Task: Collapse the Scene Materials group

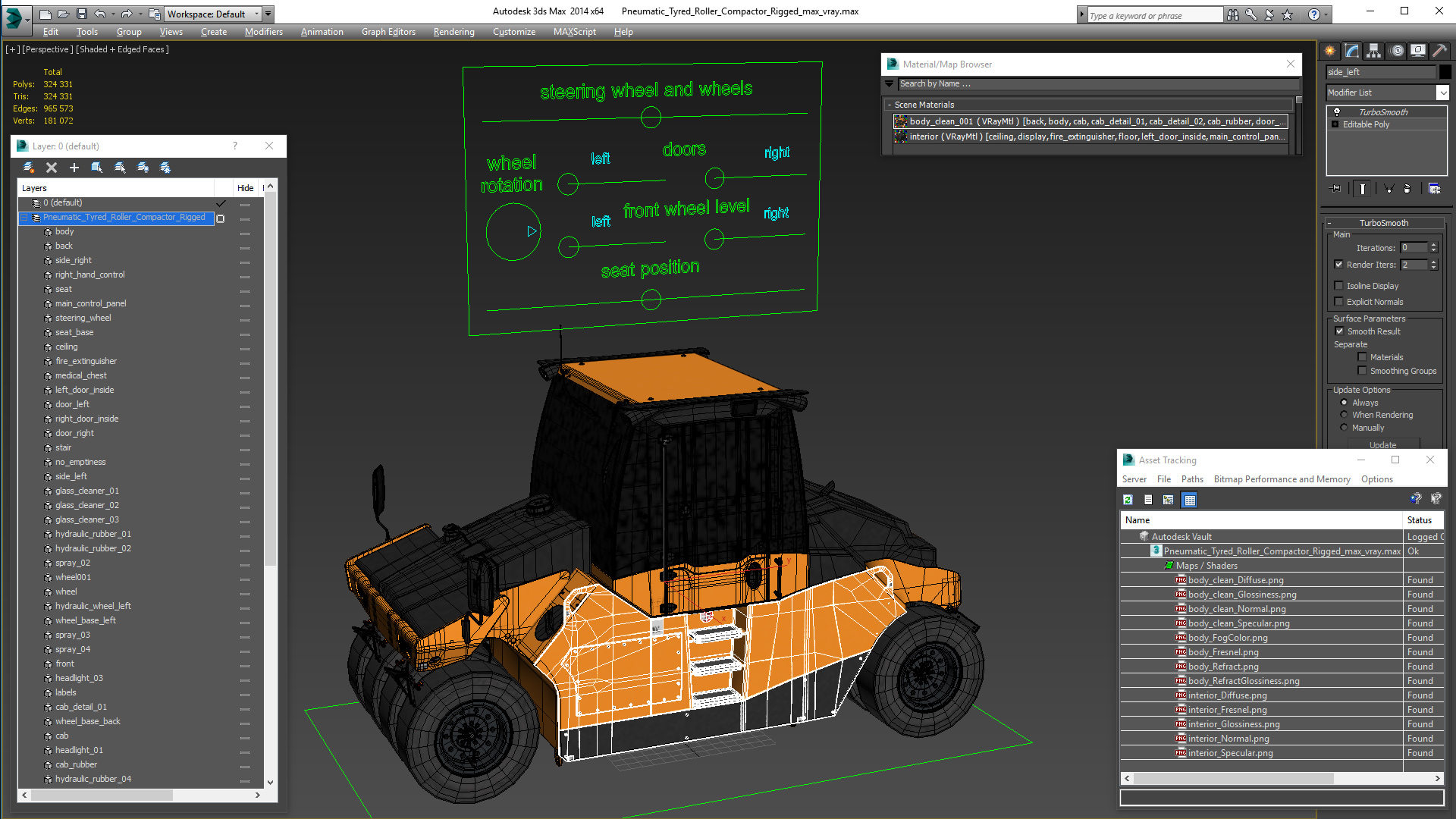Action: click(890, 105)
